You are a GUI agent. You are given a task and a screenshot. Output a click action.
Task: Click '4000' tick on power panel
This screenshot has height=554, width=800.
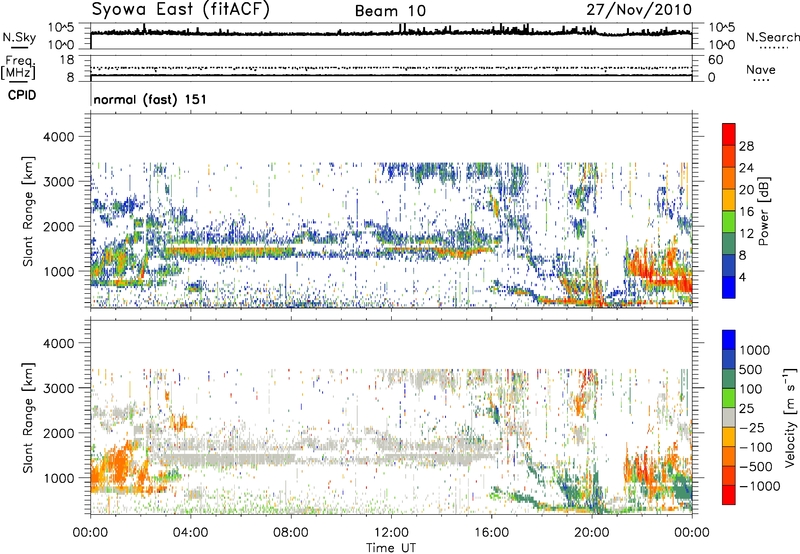coord(58,137)
